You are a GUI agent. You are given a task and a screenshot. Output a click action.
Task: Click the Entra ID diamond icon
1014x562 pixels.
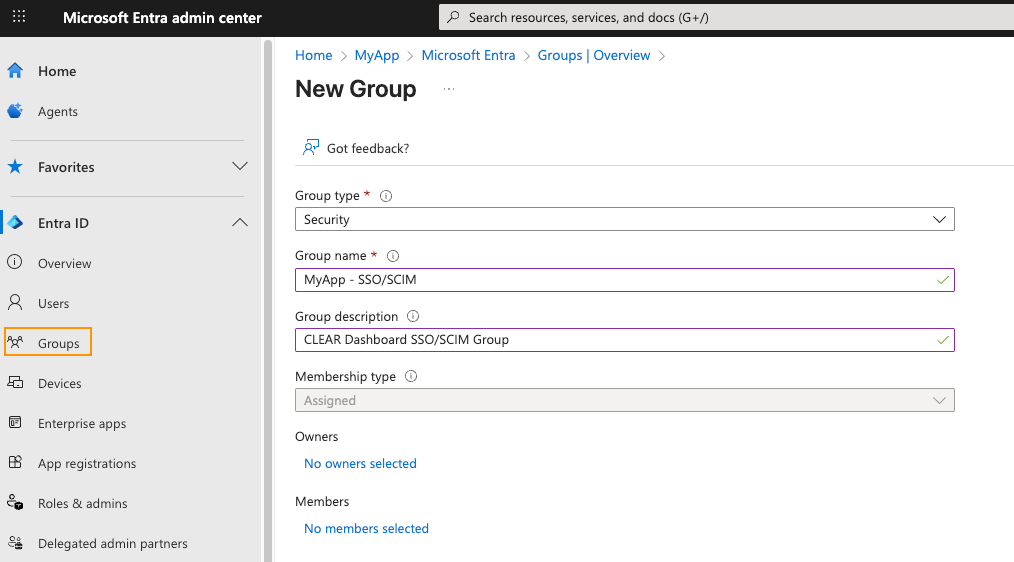pos(15,223)
